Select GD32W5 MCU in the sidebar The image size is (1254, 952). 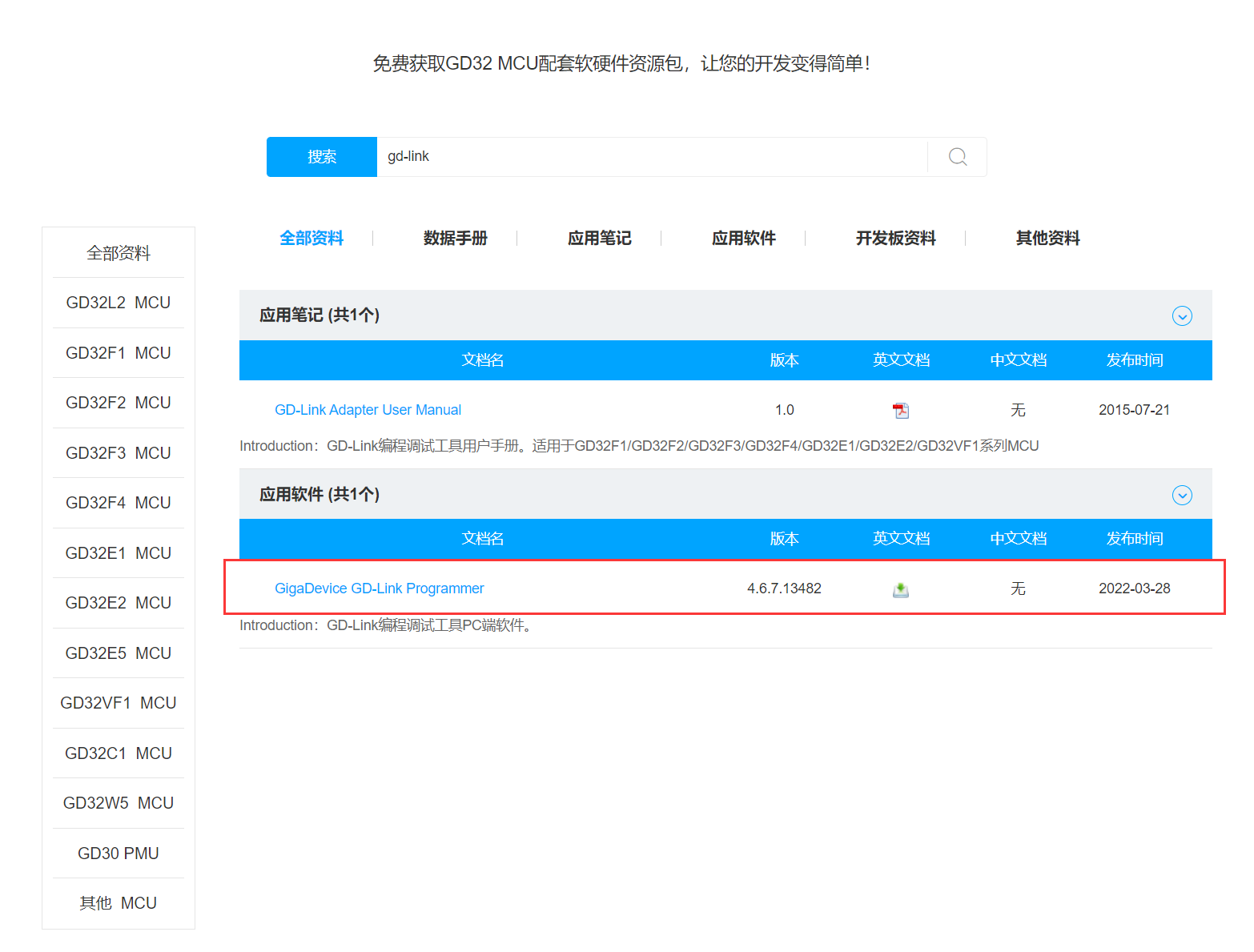pyautogui.click(x=119, y=803)
